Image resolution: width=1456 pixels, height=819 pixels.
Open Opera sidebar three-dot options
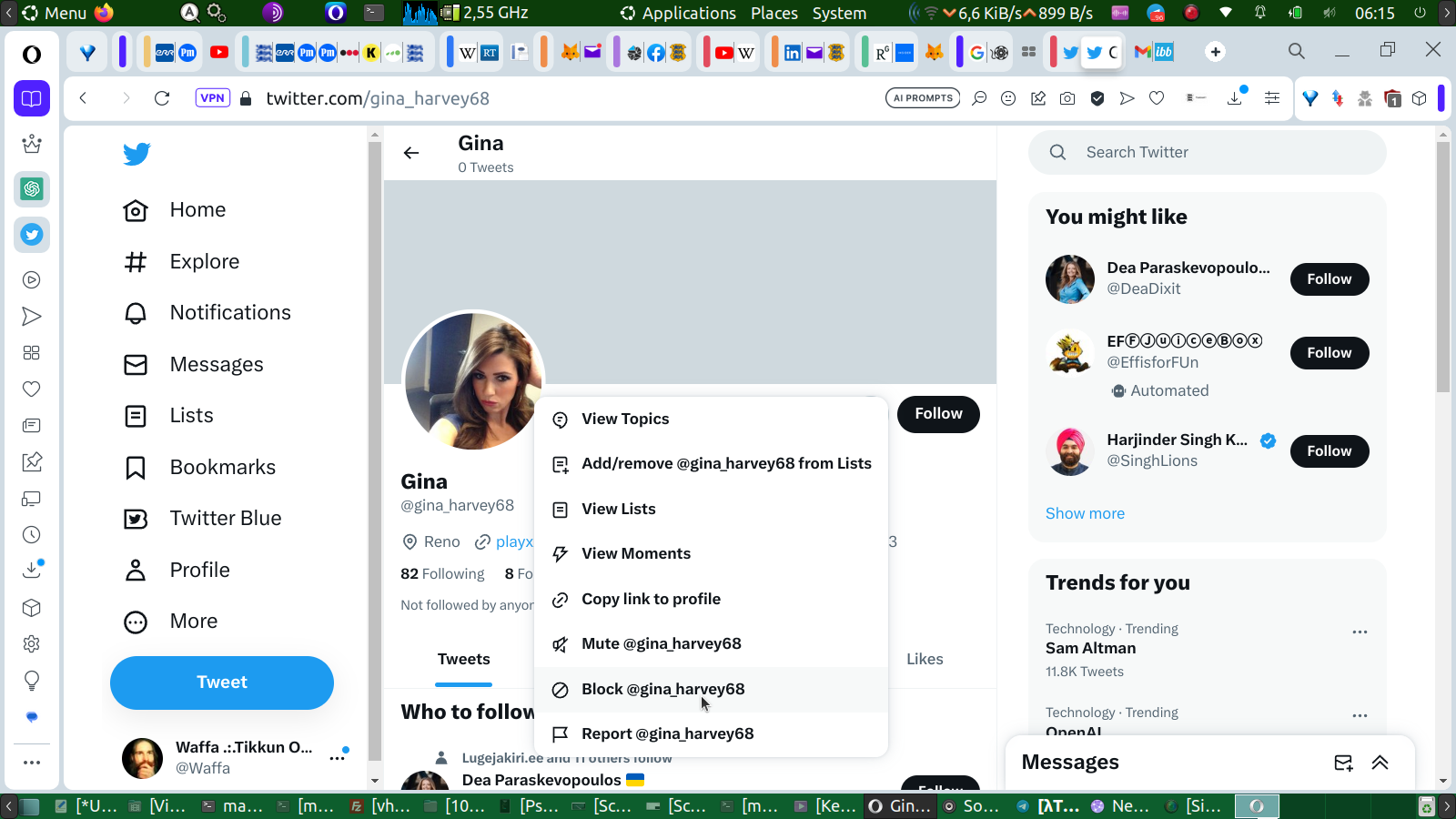[32, 763]
